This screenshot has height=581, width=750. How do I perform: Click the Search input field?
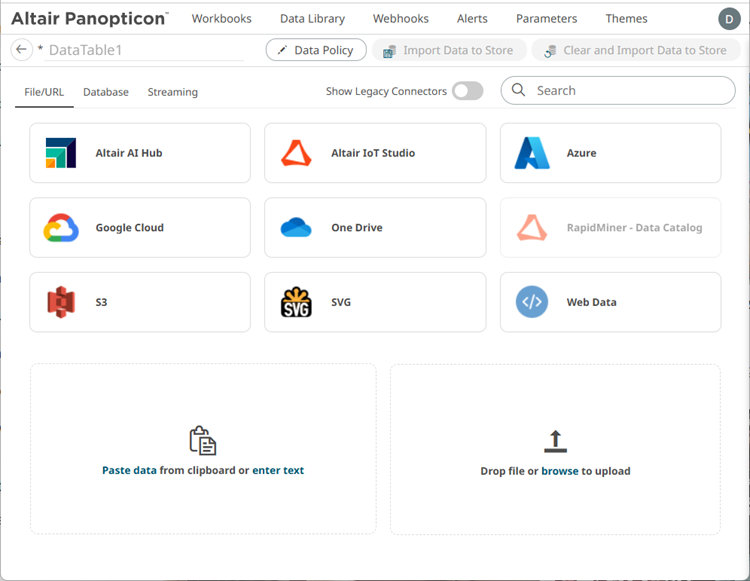618,90
